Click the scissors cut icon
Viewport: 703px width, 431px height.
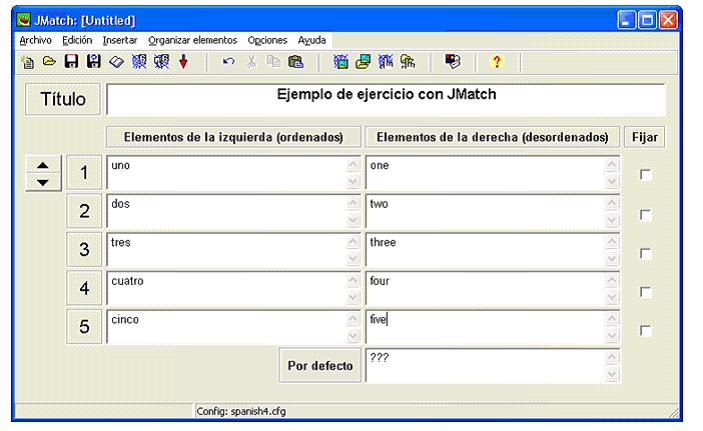coord(251,61)
